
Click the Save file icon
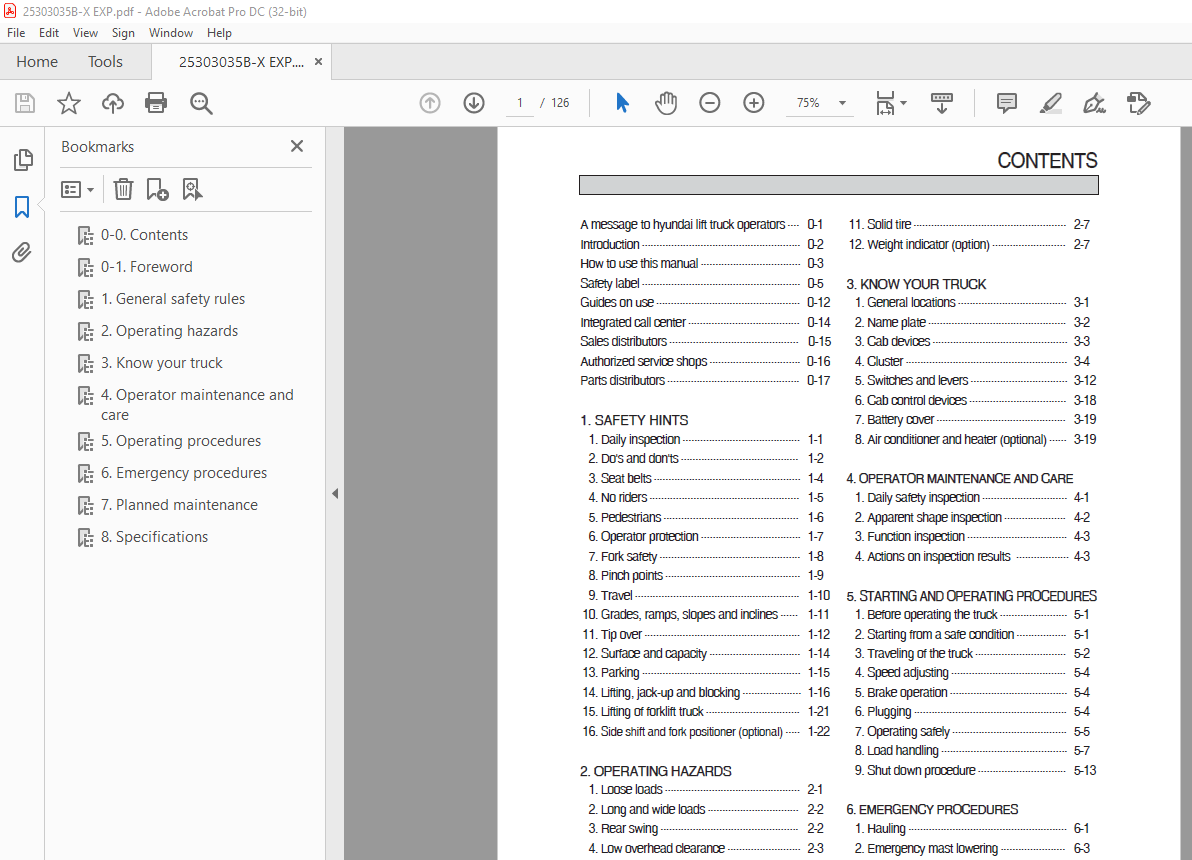(x=25, y=103)
